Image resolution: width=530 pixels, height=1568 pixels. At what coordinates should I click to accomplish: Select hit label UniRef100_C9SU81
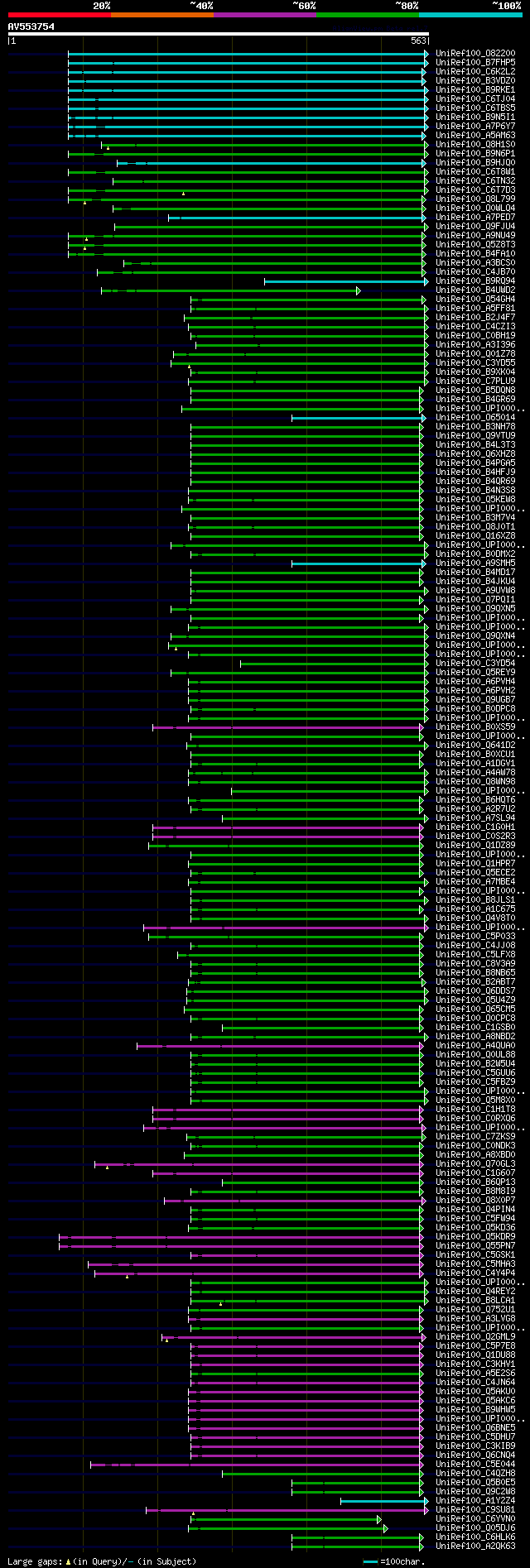pos(476,1510)
